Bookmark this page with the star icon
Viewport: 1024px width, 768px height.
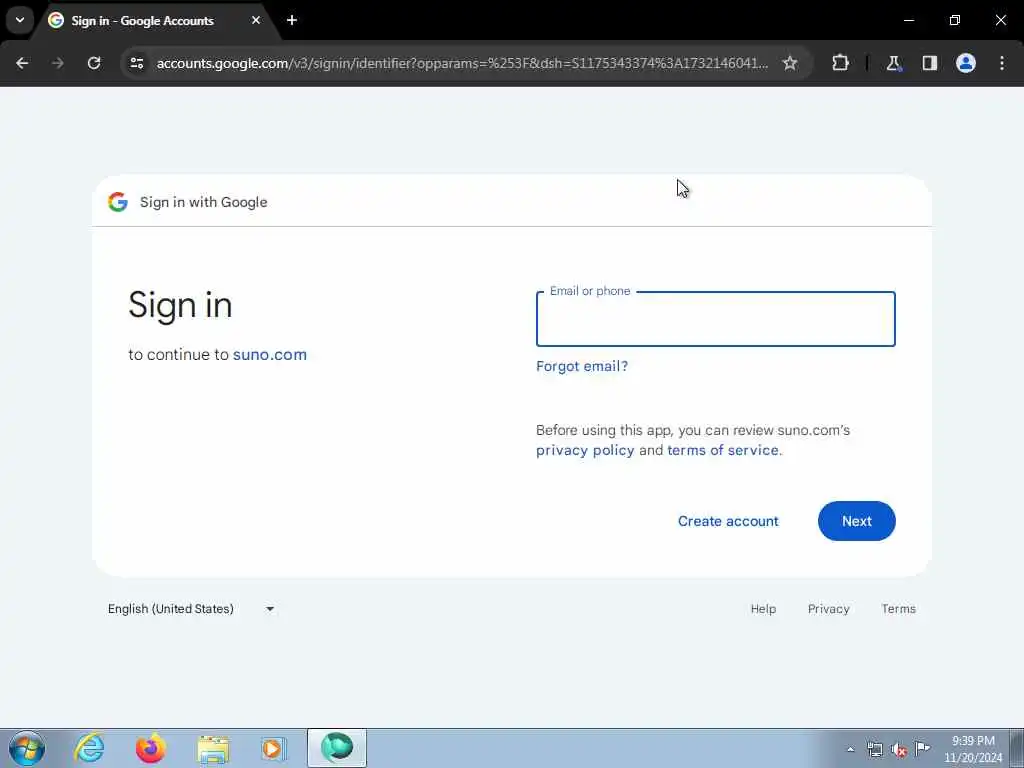pyautogui.click(x=790, y=63)
